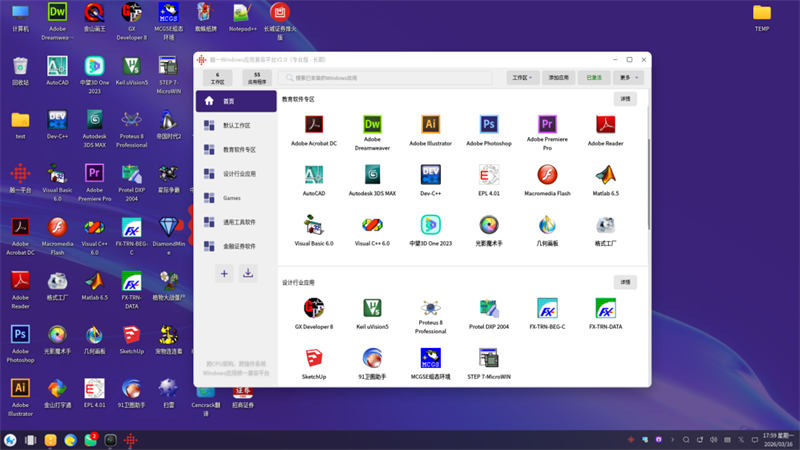The image size is (800, 450).
Task: Click the plus icon to add workspace
Action: pyautogui.click(x=224, y=273)
